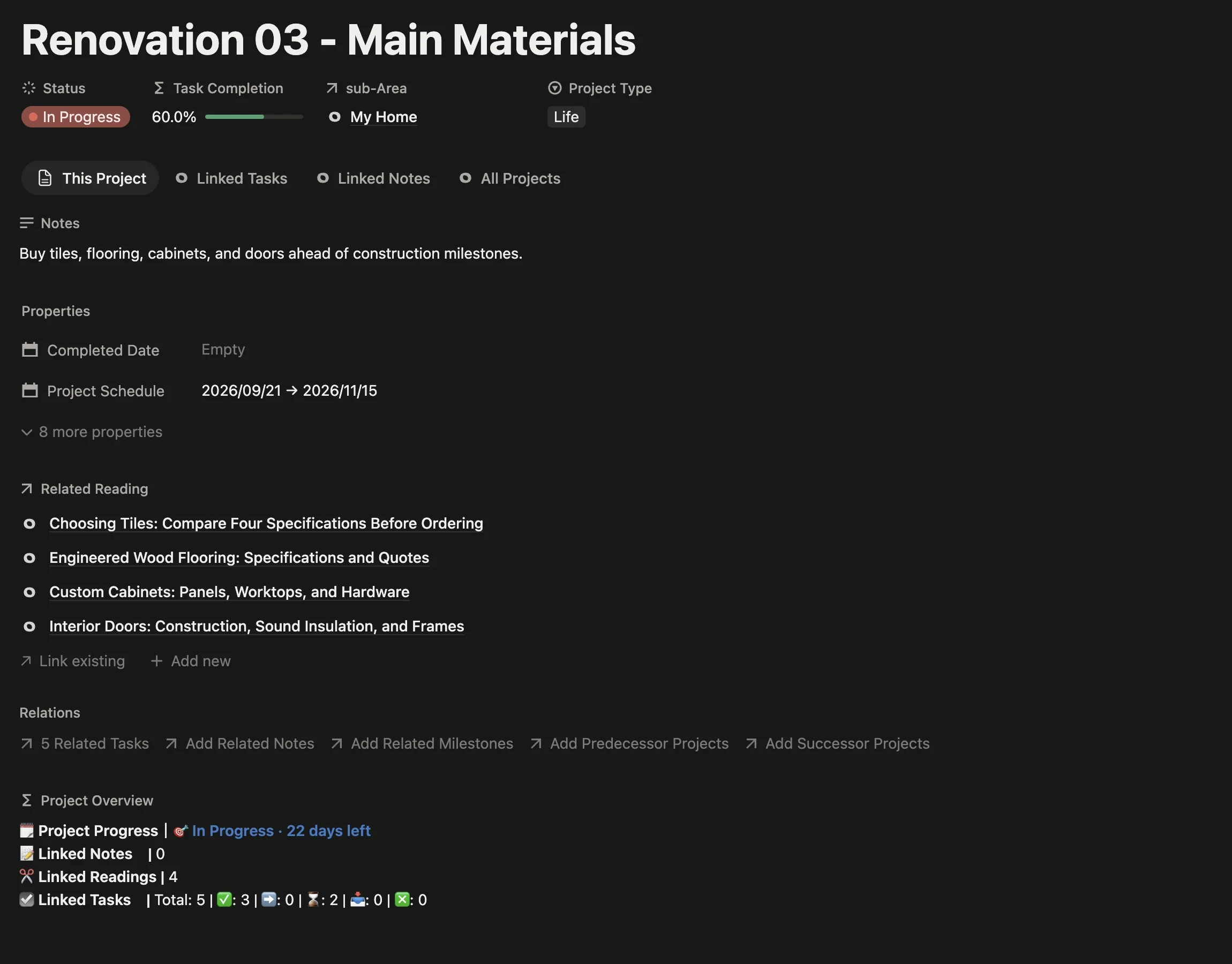Open the In Progress status dropdown
Image resolution: width=1232 pixels, height=964 pixels.
[76, 117]
